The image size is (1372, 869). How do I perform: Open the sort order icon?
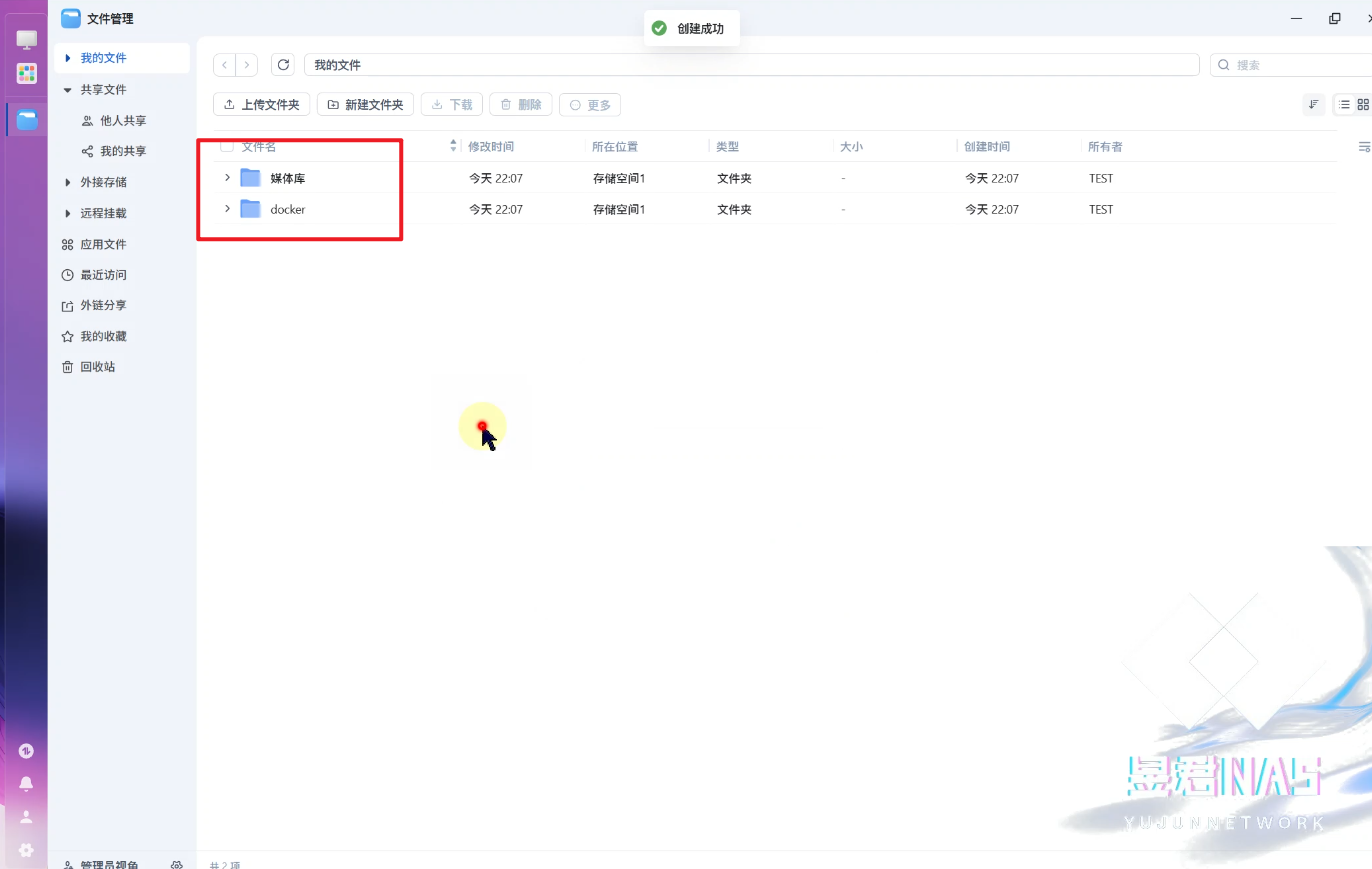[x=1314, y=104]
